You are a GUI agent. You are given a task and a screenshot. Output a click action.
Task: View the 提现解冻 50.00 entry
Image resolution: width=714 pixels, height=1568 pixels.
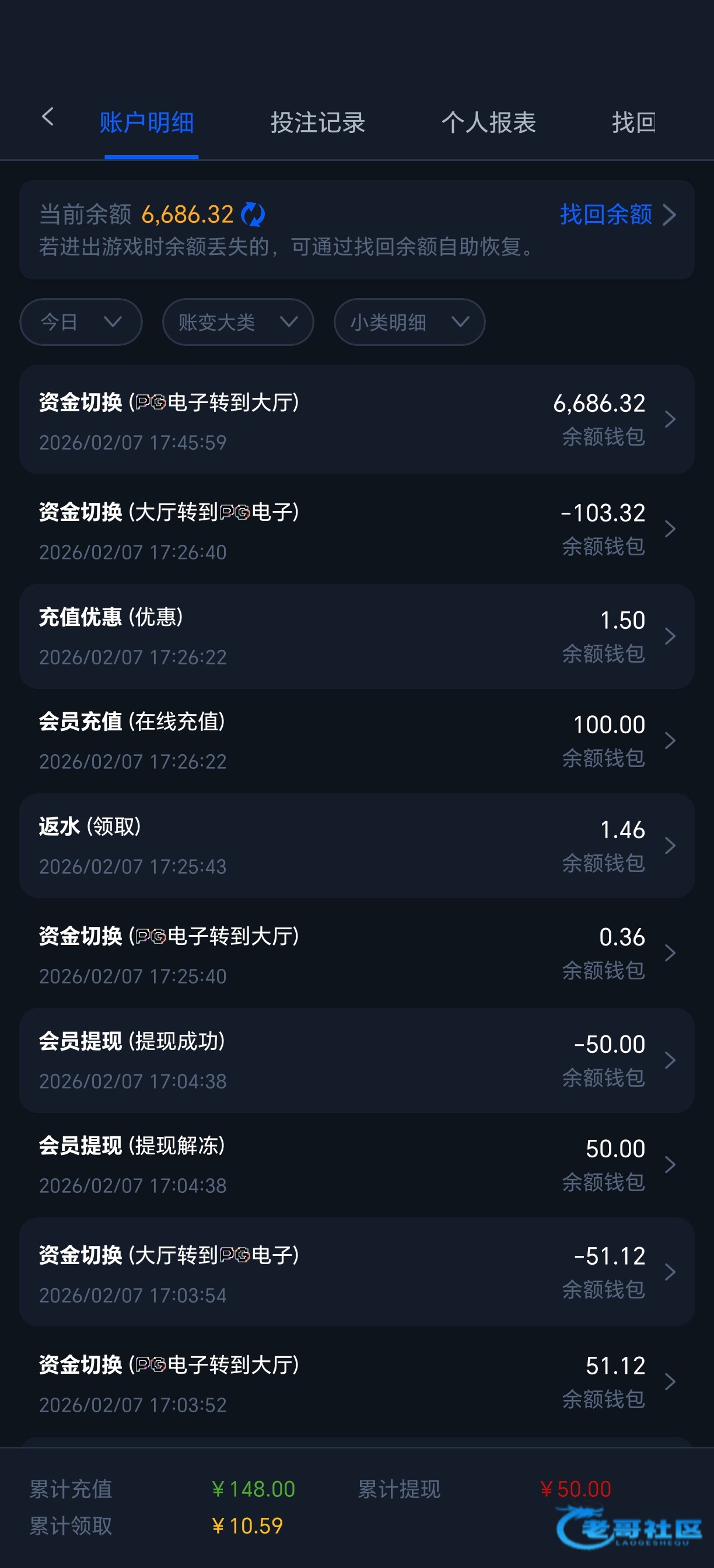click(356, 1165)
